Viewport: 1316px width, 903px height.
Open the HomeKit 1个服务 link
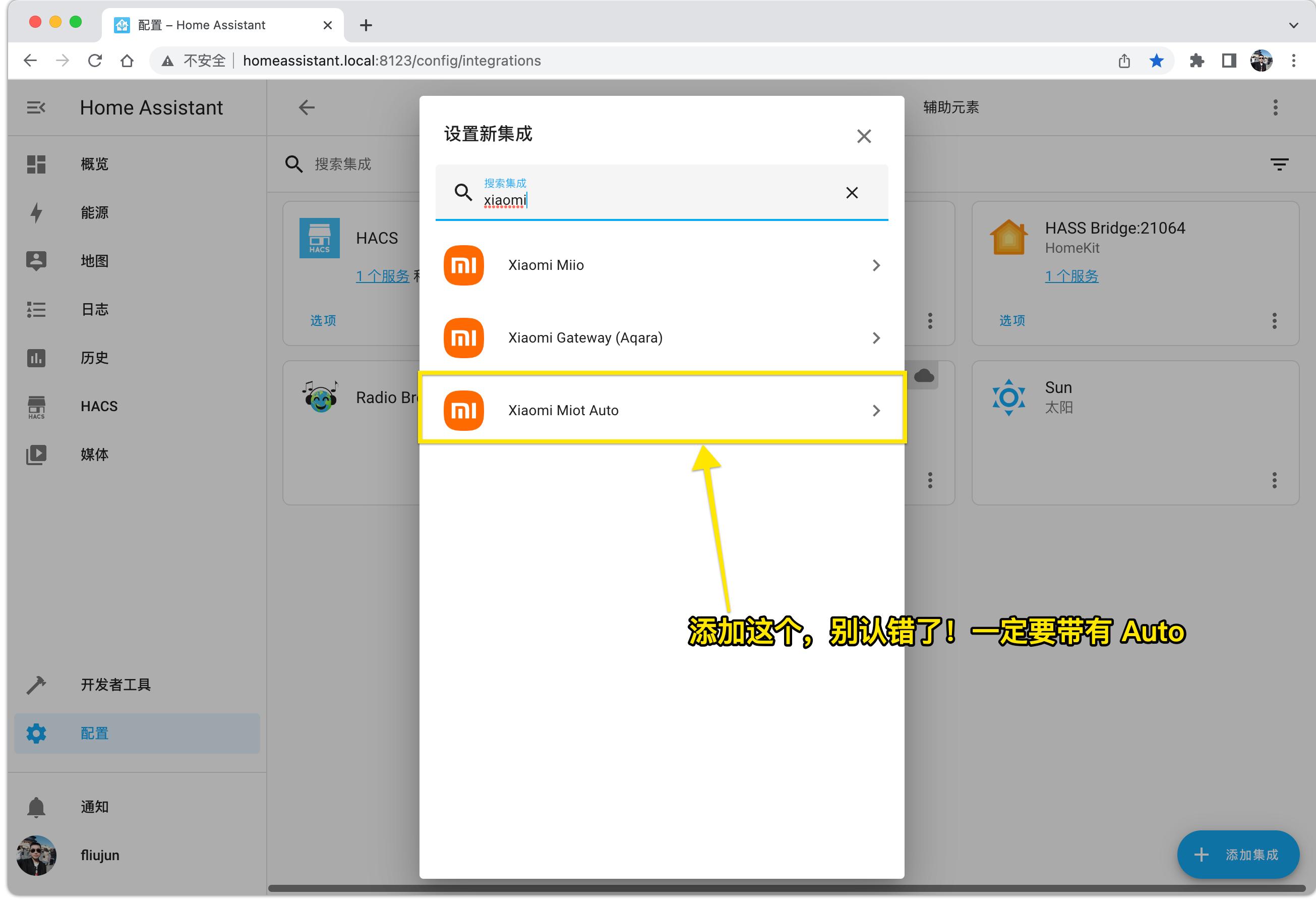coord(1071,276)
